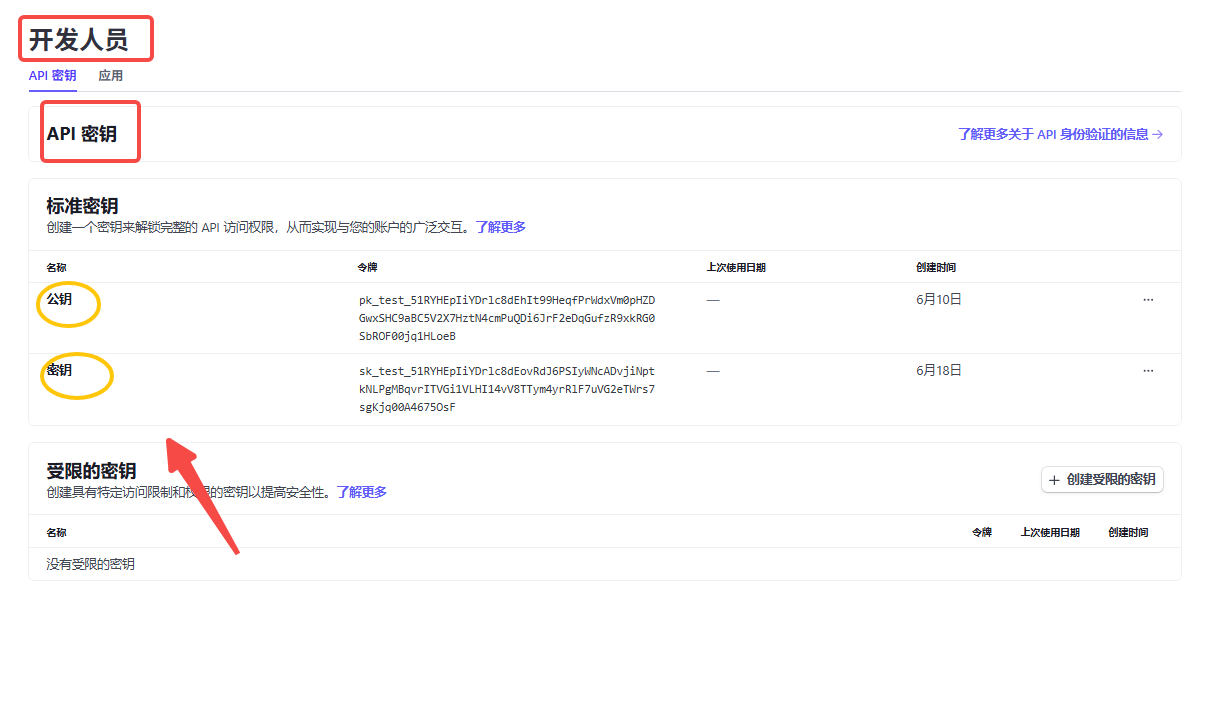This screenshot has height=721, width=1210.
Task: Click the arrow icon after API 身份验证 link
Action: click(1158, 133)
